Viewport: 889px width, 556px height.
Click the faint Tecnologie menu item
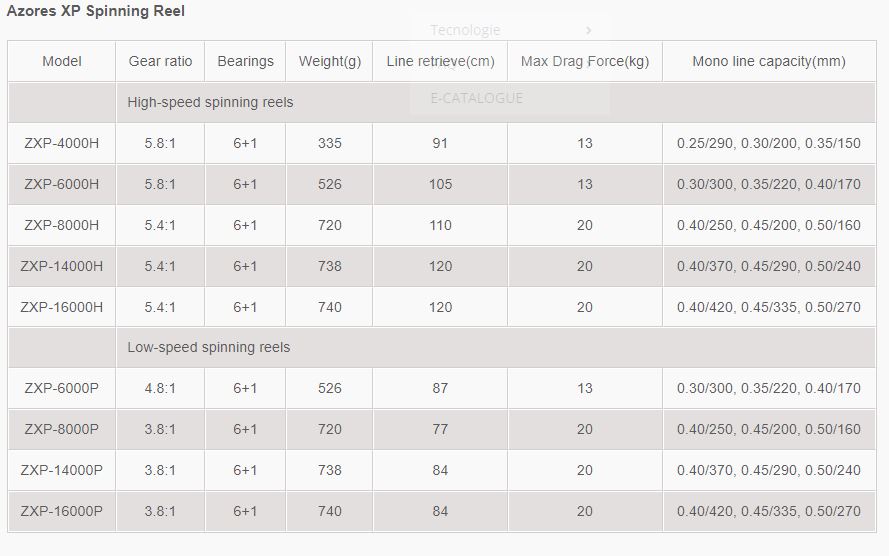[465, 30]
